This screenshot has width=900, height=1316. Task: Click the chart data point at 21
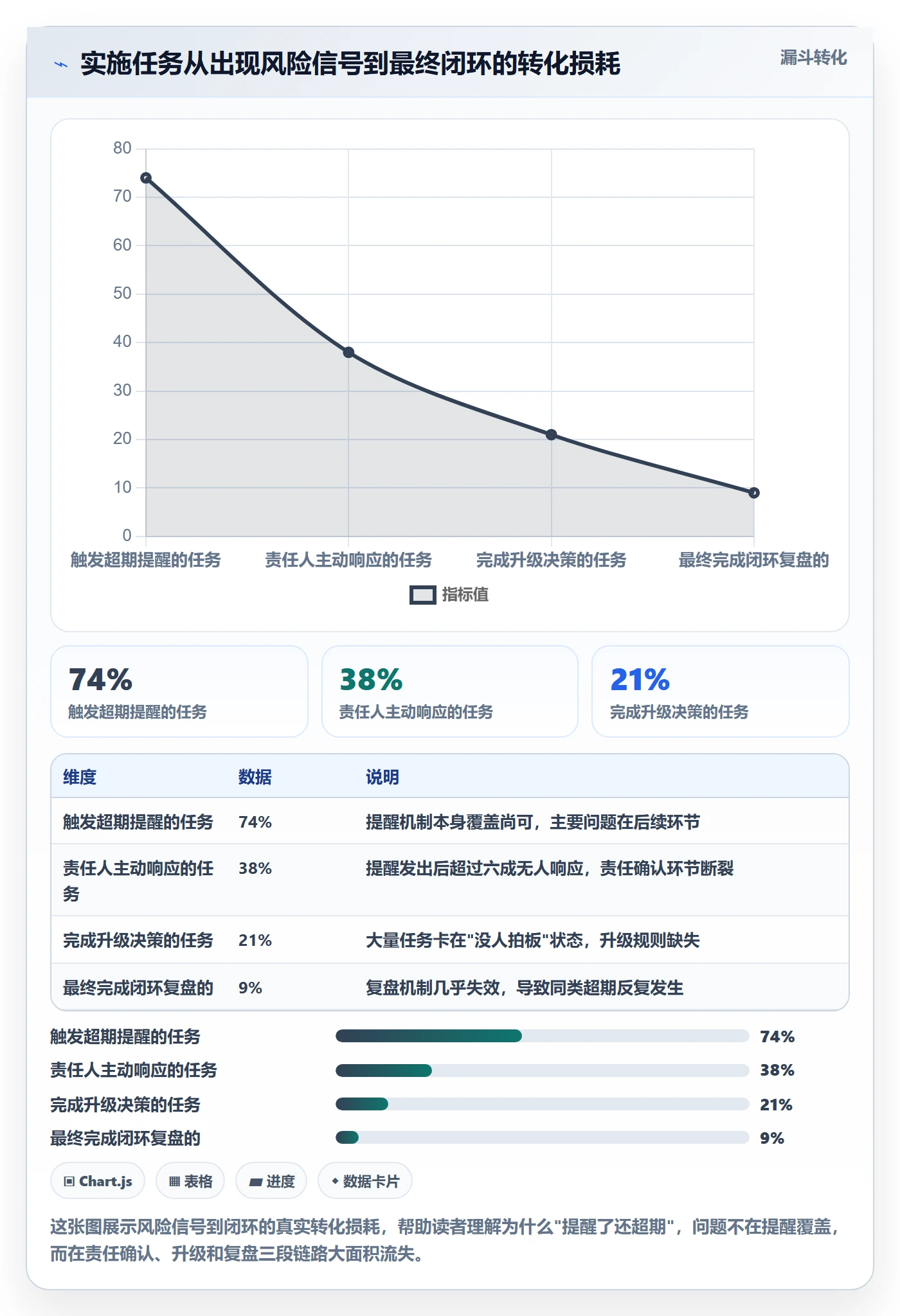tap(552, 434)
